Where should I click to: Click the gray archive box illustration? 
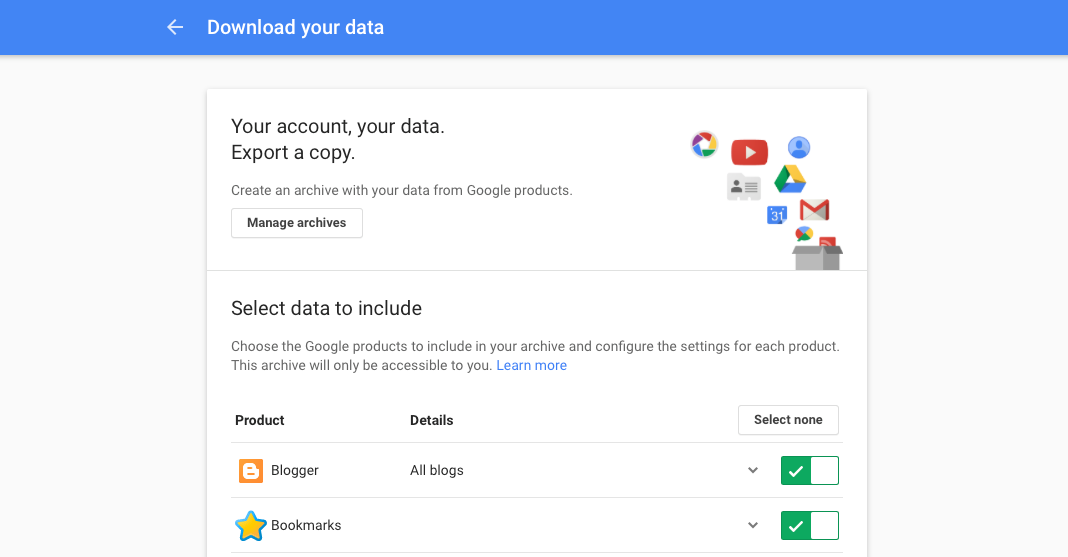[817, 257]
